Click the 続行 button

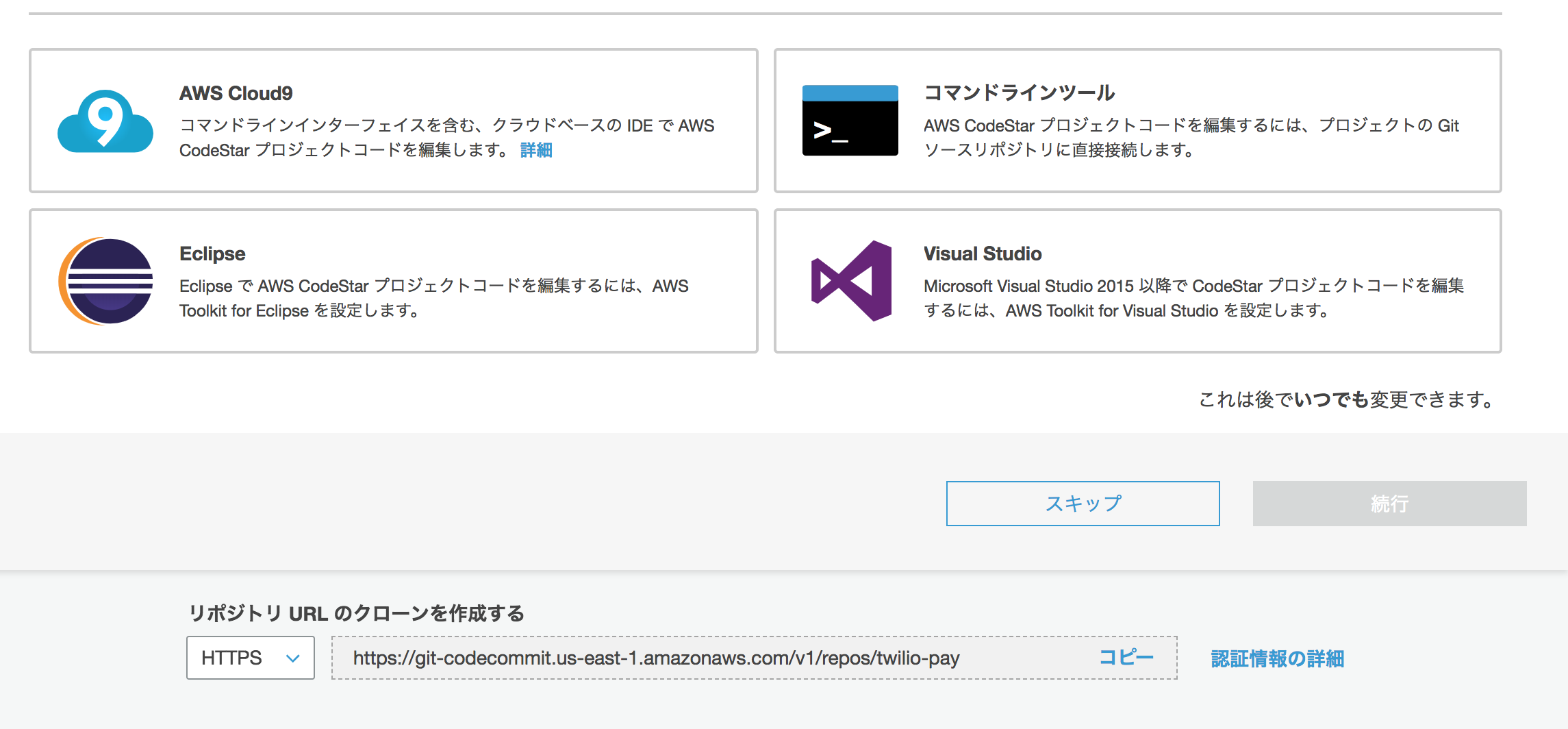tap(1389, 504)
